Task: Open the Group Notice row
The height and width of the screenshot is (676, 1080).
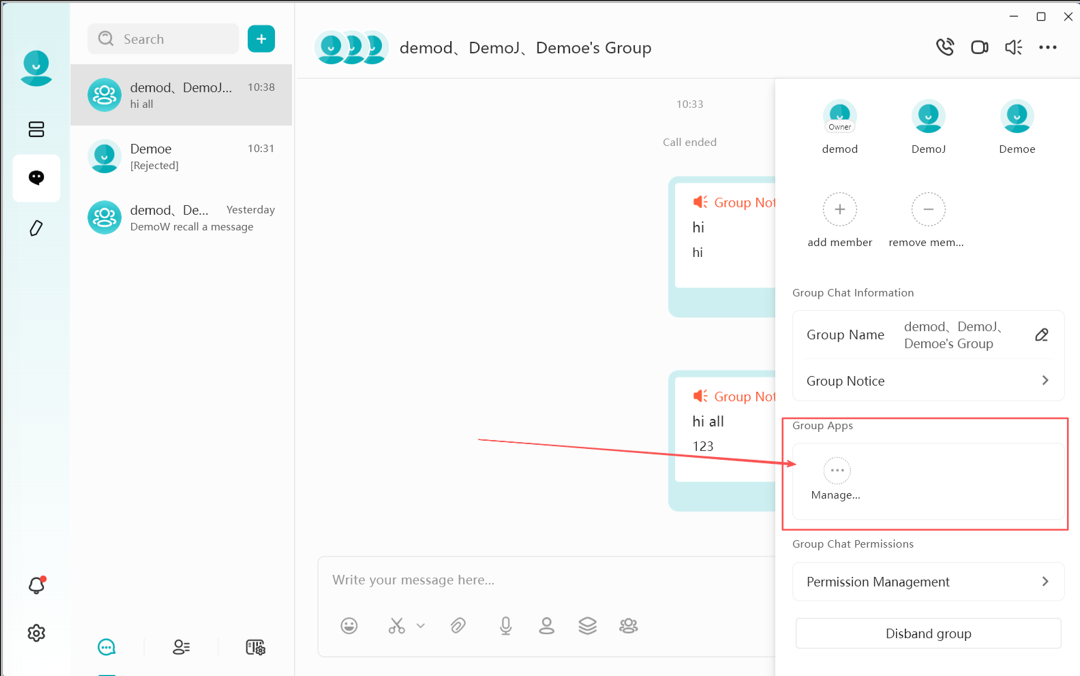Action: pos(928,381)
